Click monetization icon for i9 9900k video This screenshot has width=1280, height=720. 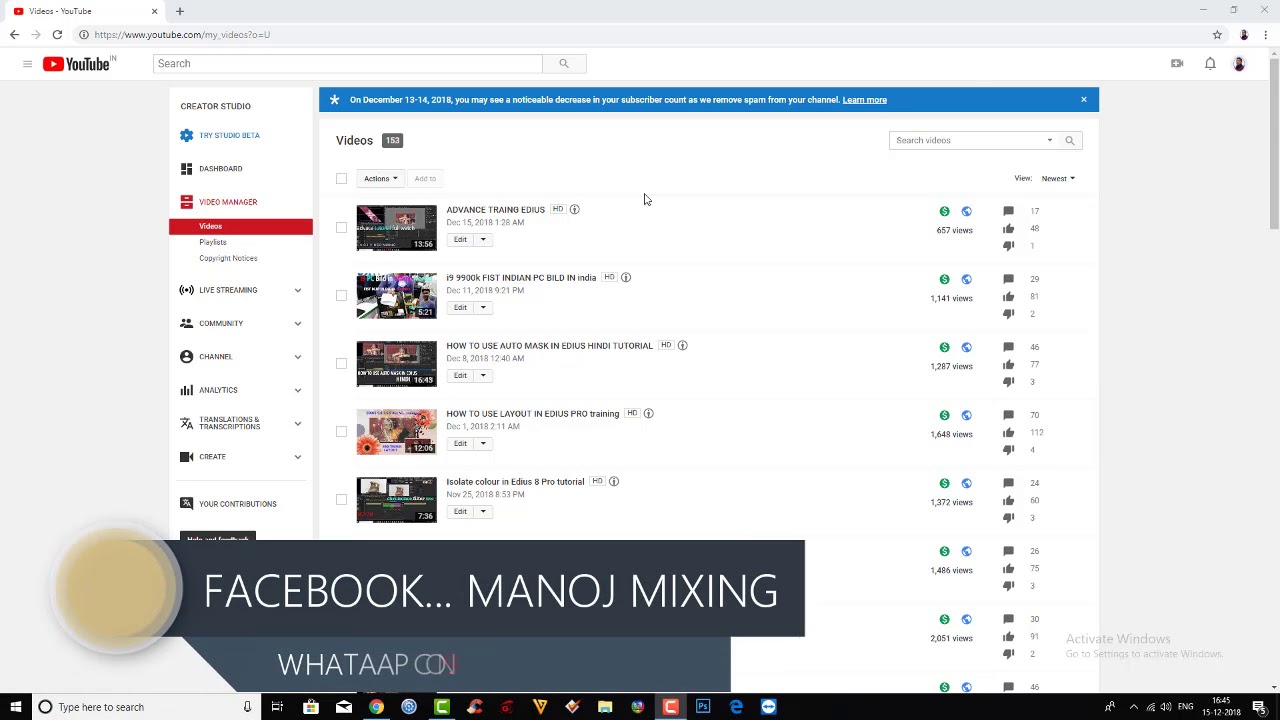944,280
